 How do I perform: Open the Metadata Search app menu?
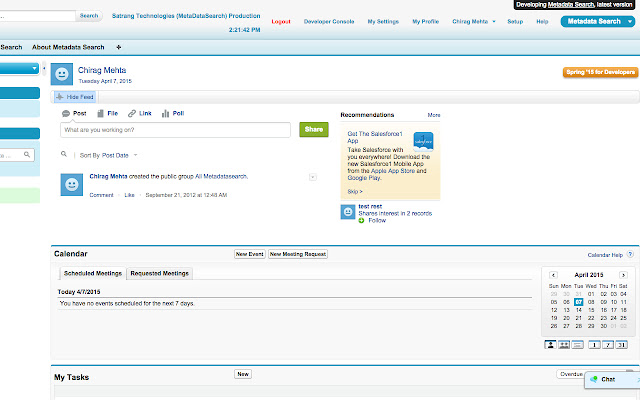pyautogui.click(x=598, y=21)
